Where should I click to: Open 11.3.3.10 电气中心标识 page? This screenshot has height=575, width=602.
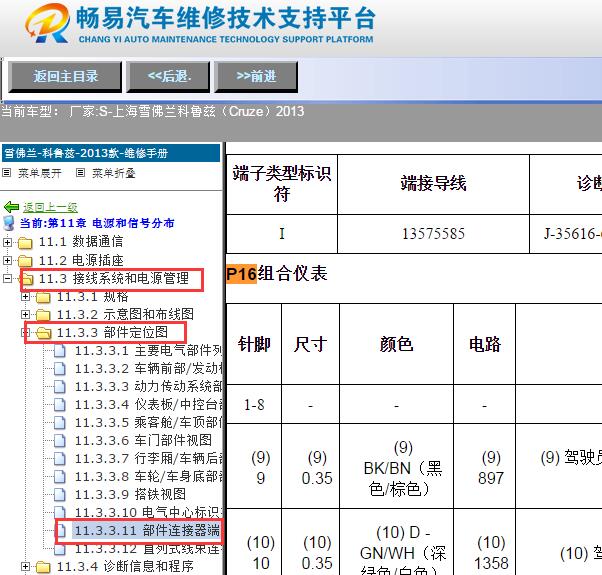pos(149,512)
